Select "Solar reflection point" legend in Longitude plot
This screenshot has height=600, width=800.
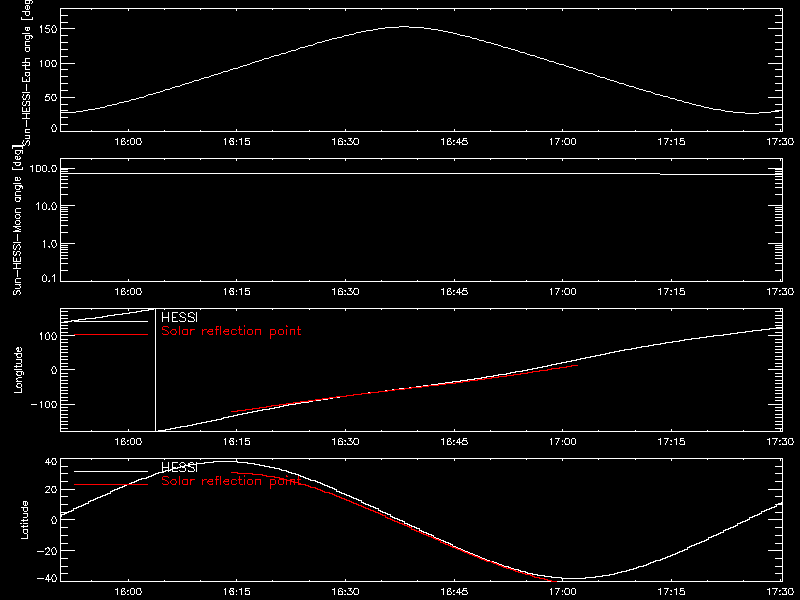(231, 331)
